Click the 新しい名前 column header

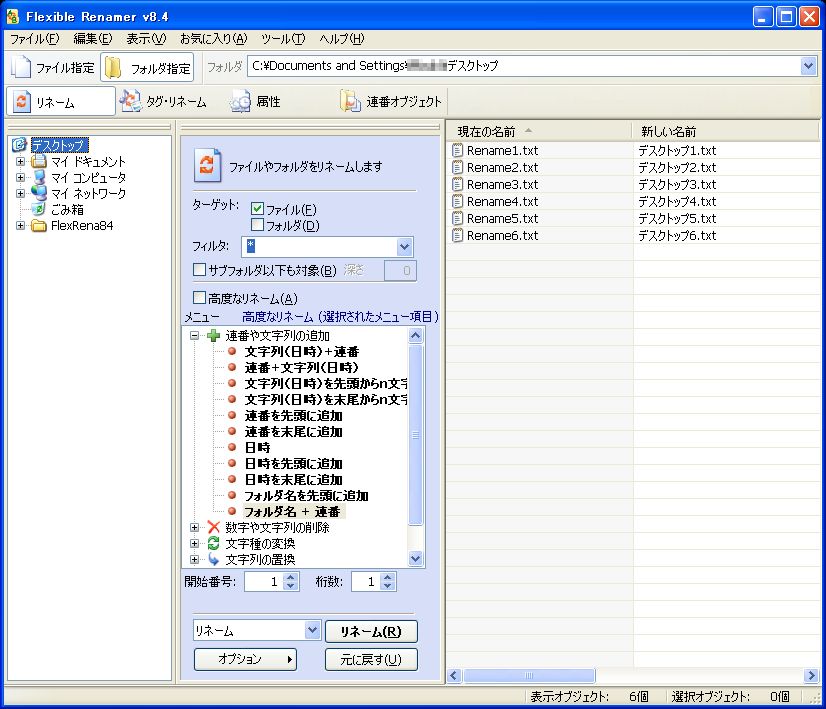pos(725,131)
